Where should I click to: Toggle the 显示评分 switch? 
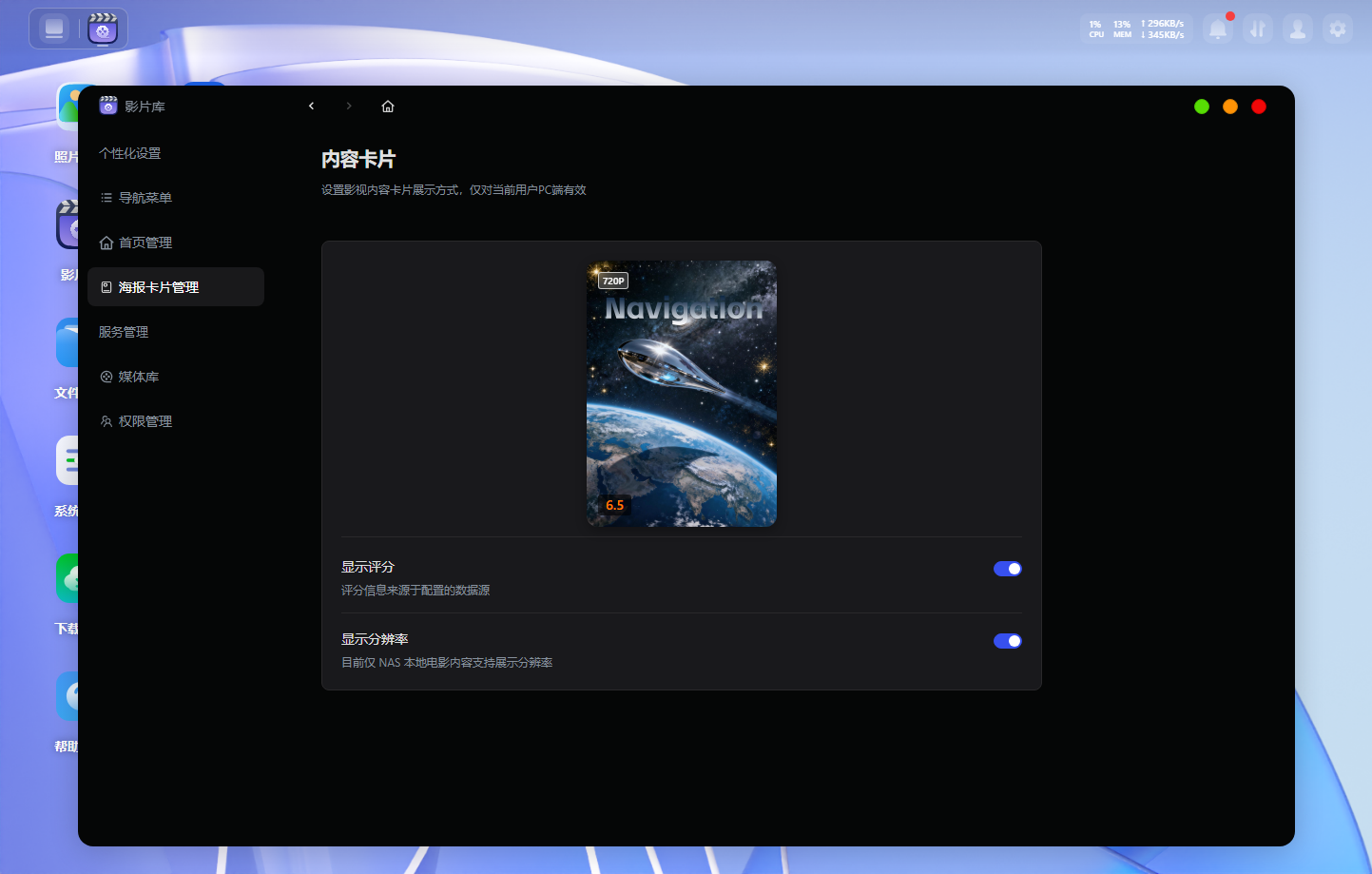point(1008,569)
